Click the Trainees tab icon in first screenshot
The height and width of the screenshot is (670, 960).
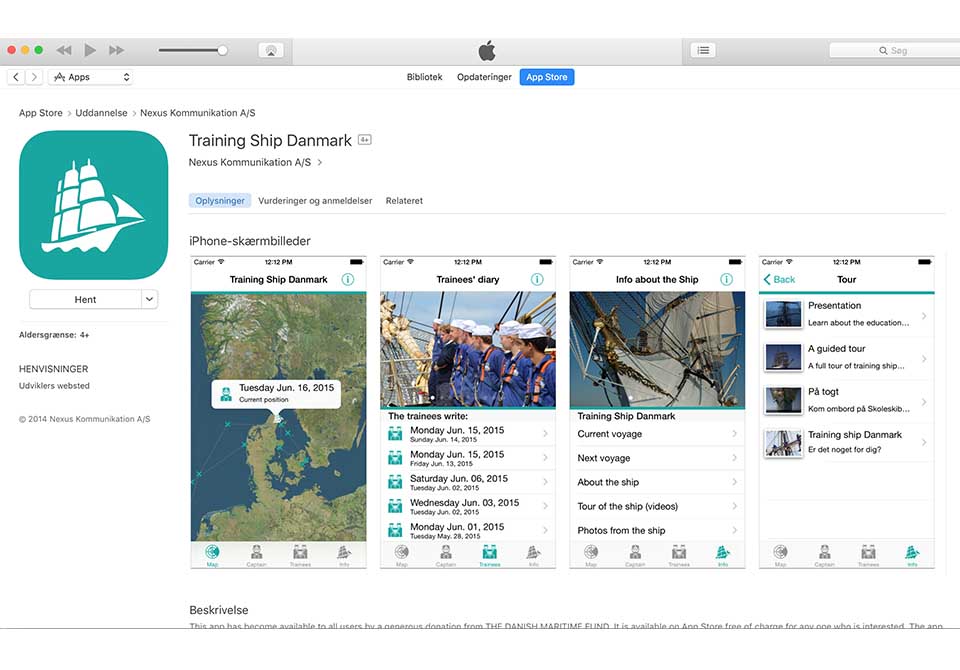(x=300, y=555)
